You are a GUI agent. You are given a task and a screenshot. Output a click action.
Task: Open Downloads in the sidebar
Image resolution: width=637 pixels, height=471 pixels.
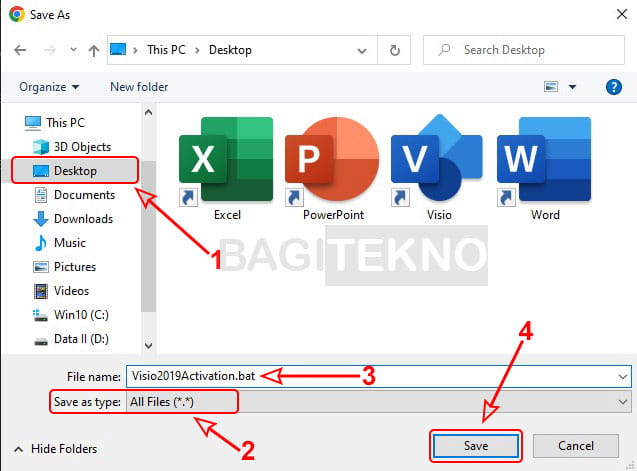(83, 219)
